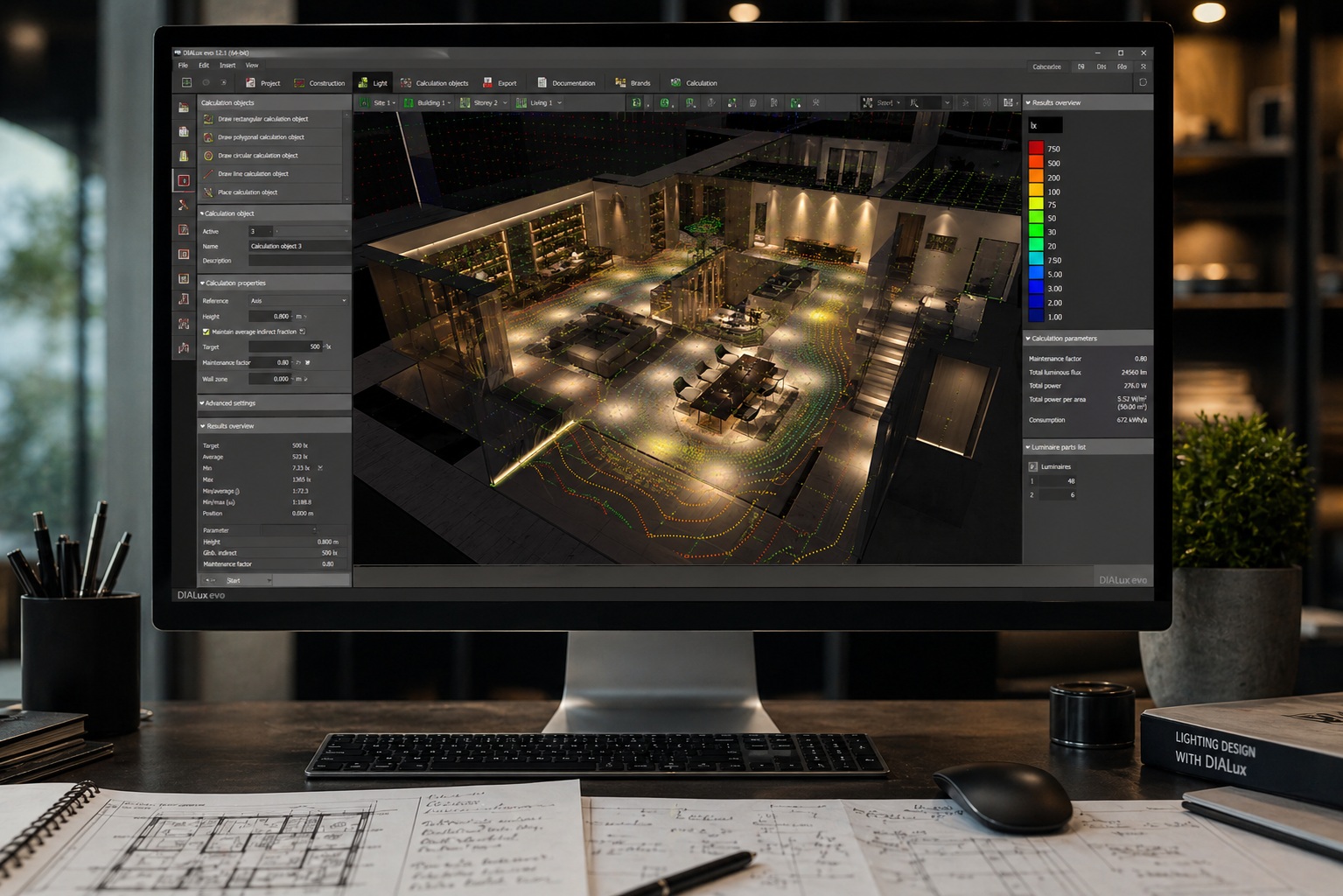Open the Brands catalog icon
1343x896 pixels.
620,83
